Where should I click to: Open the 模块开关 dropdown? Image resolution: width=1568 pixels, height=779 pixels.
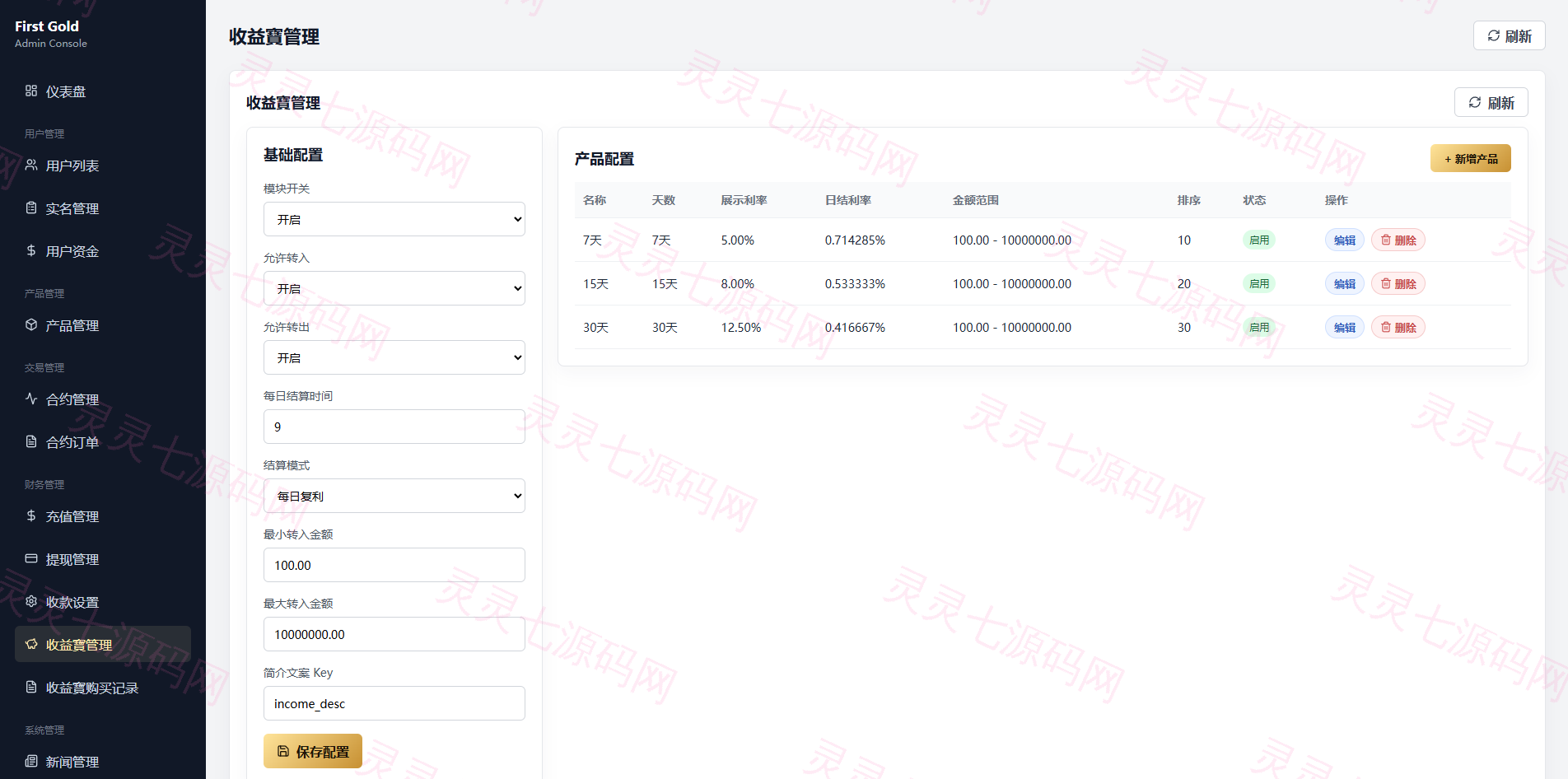point(394,219)
